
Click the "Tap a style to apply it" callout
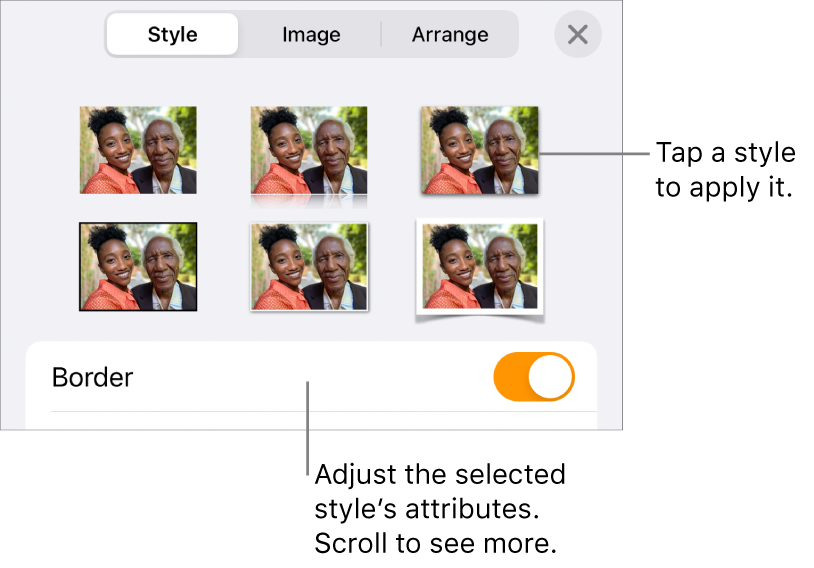point(724,170)
